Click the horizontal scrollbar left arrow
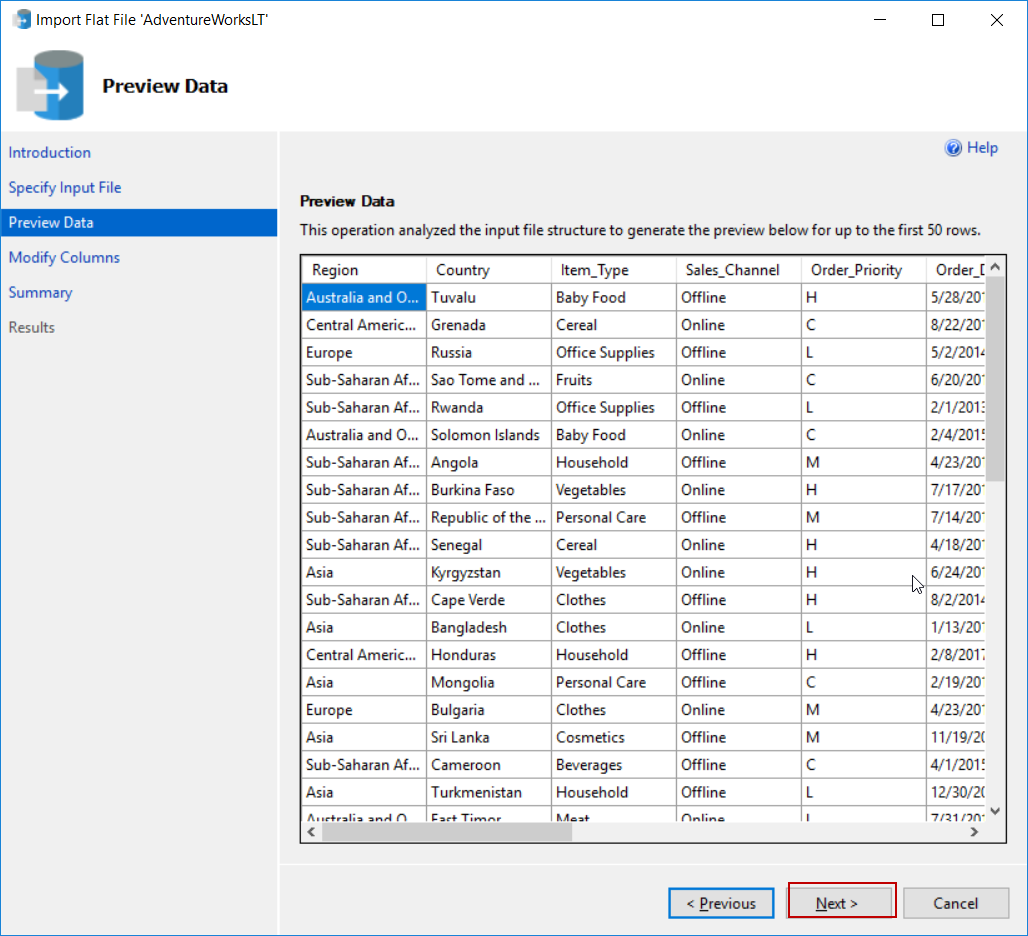 311,832
